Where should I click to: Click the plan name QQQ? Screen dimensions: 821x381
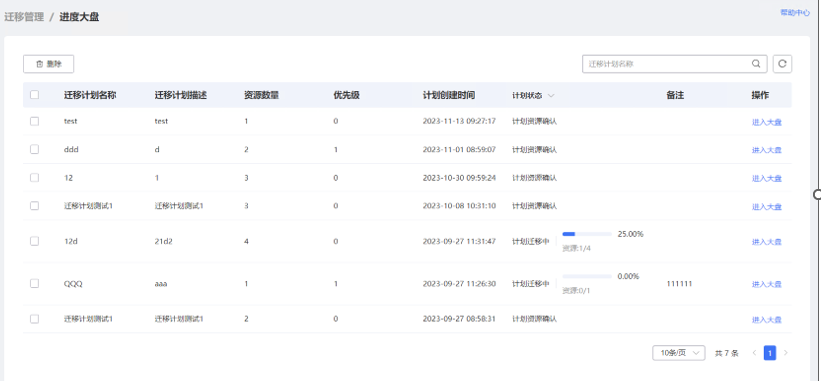(x=73, y=284)
